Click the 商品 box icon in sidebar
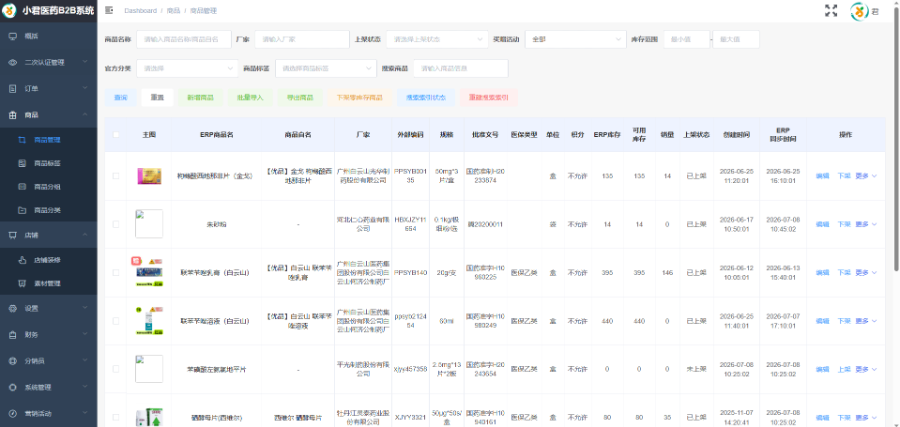This screenshot has width=900, height=427. 13,115
